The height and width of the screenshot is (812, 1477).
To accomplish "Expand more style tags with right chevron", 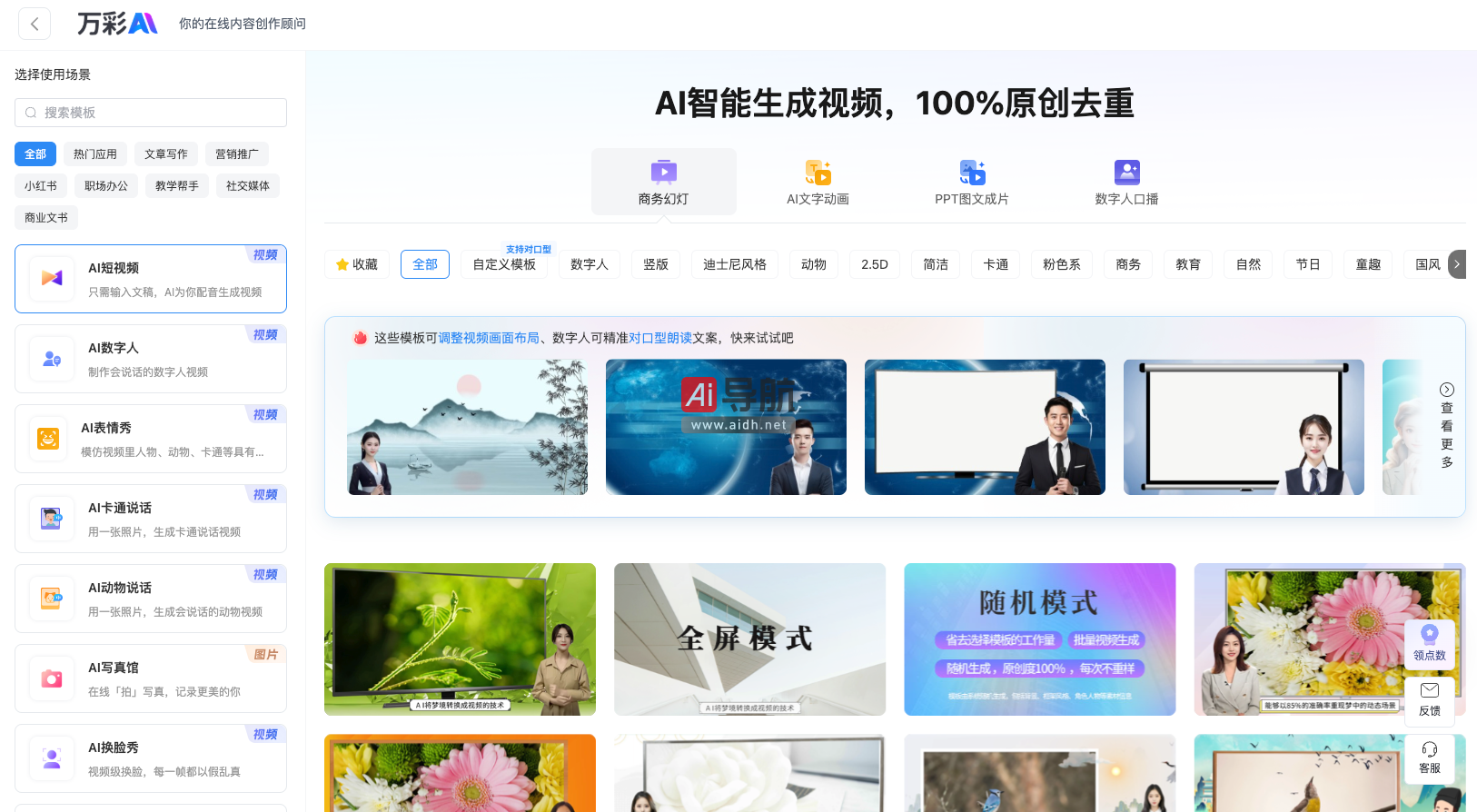I will (1457, 264).
